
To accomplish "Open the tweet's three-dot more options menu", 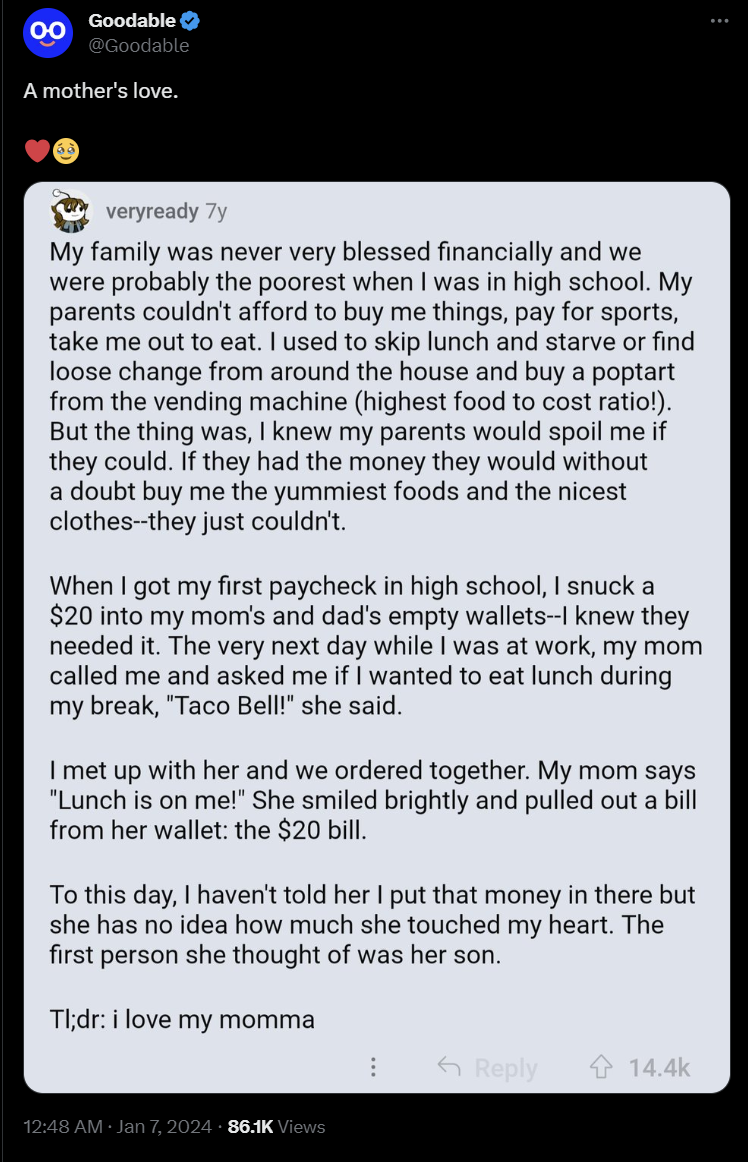I will pos(719,21).
